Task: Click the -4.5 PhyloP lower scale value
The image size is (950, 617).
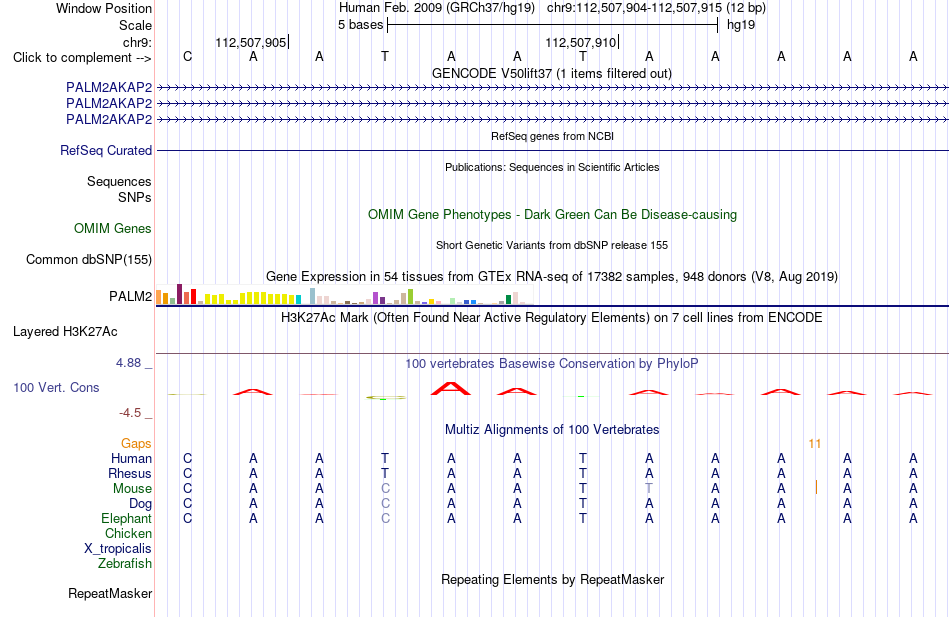Action: coord(130,413)
